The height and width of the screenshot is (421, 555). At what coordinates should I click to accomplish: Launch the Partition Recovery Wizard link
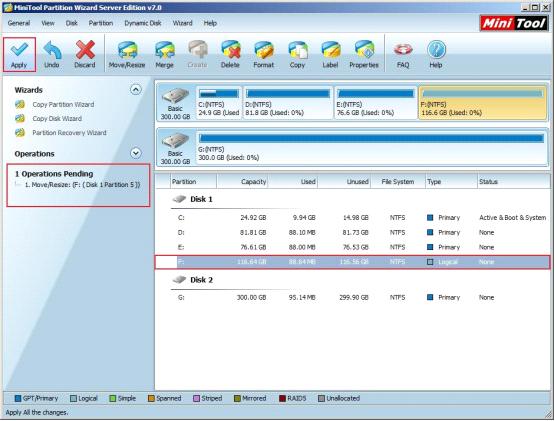point(69,133)
